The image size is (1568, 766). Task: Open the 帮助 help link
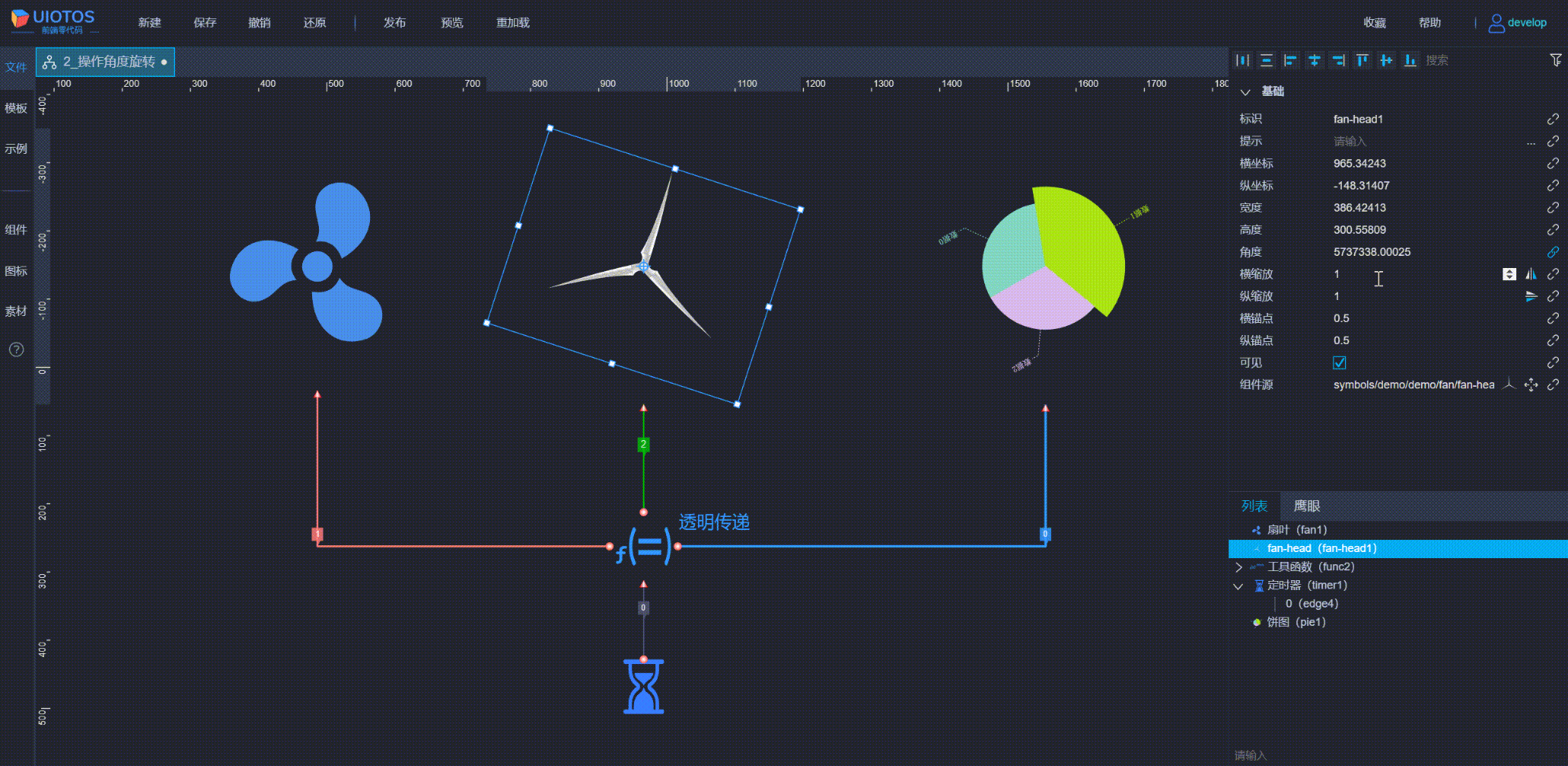click(x=1429, y=23)
